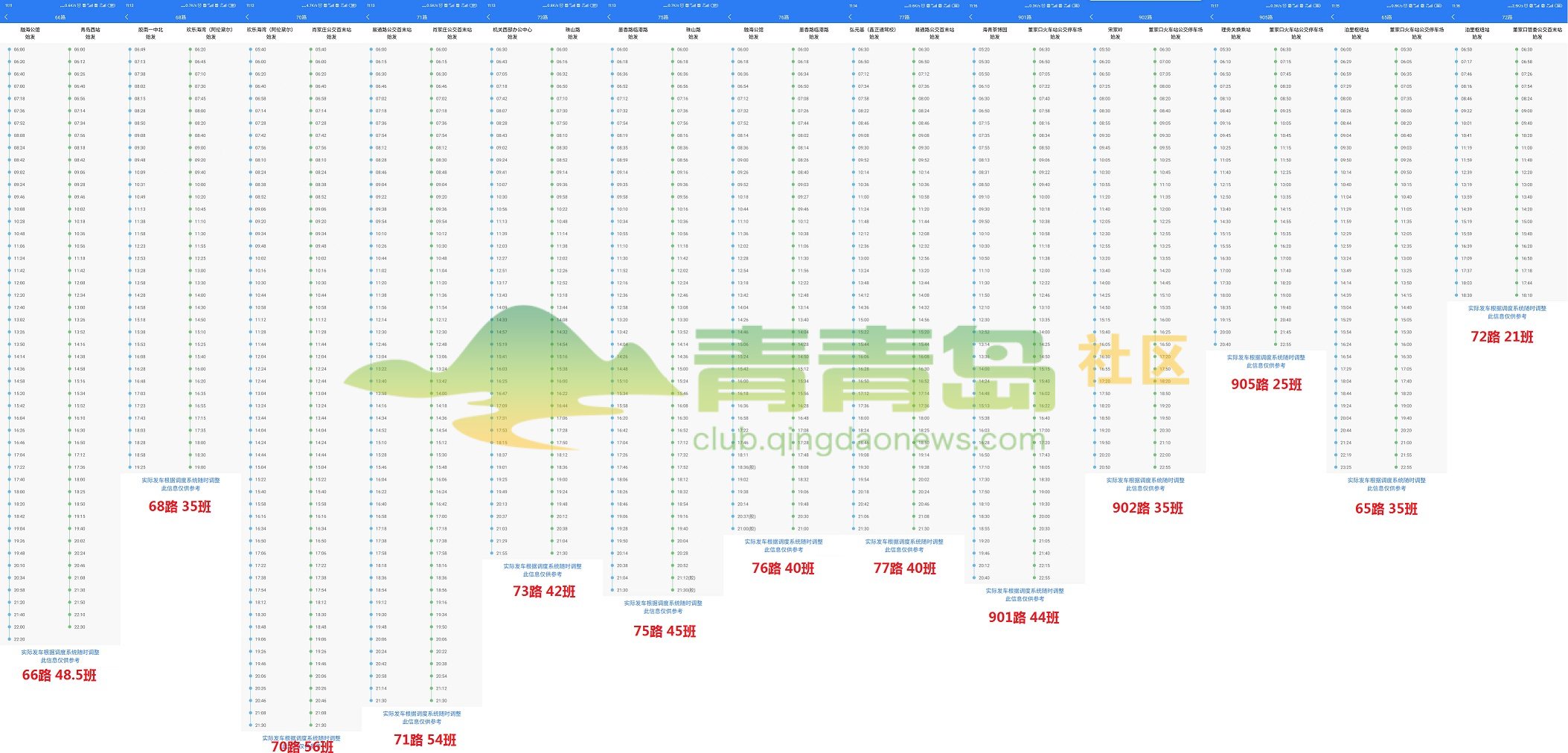Select 肖家庄公交首末站 header on 70路 screen
Image resolution: width=1568 pixels, height=753 pixels.
[331, 33]
